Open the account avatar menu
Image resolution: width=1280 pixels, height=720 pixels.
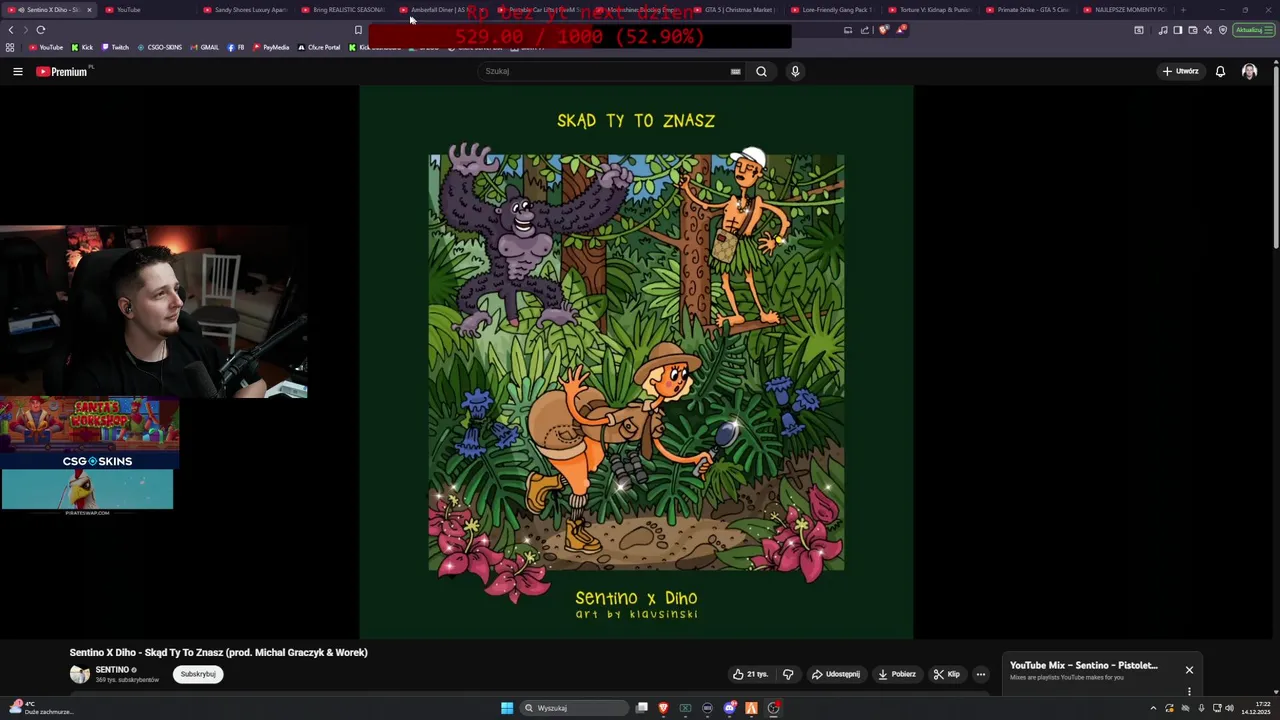(x=1249, y=71)
